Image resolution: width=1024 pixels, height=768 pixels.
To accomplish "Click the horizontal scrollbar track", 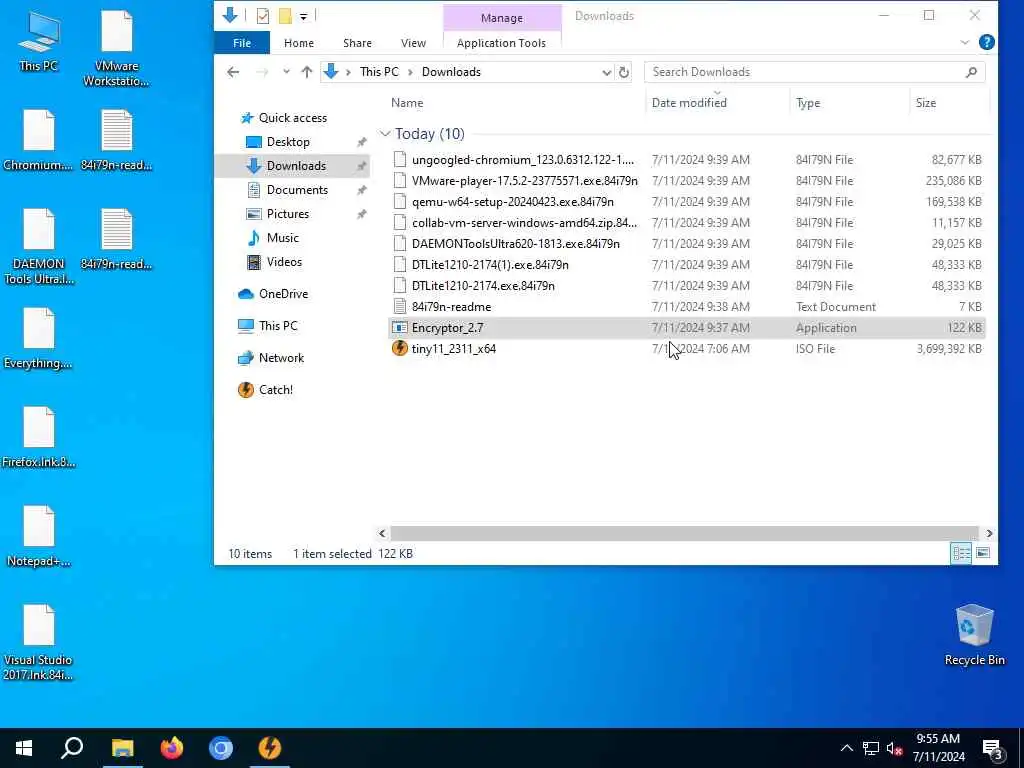I will point(684,534).
